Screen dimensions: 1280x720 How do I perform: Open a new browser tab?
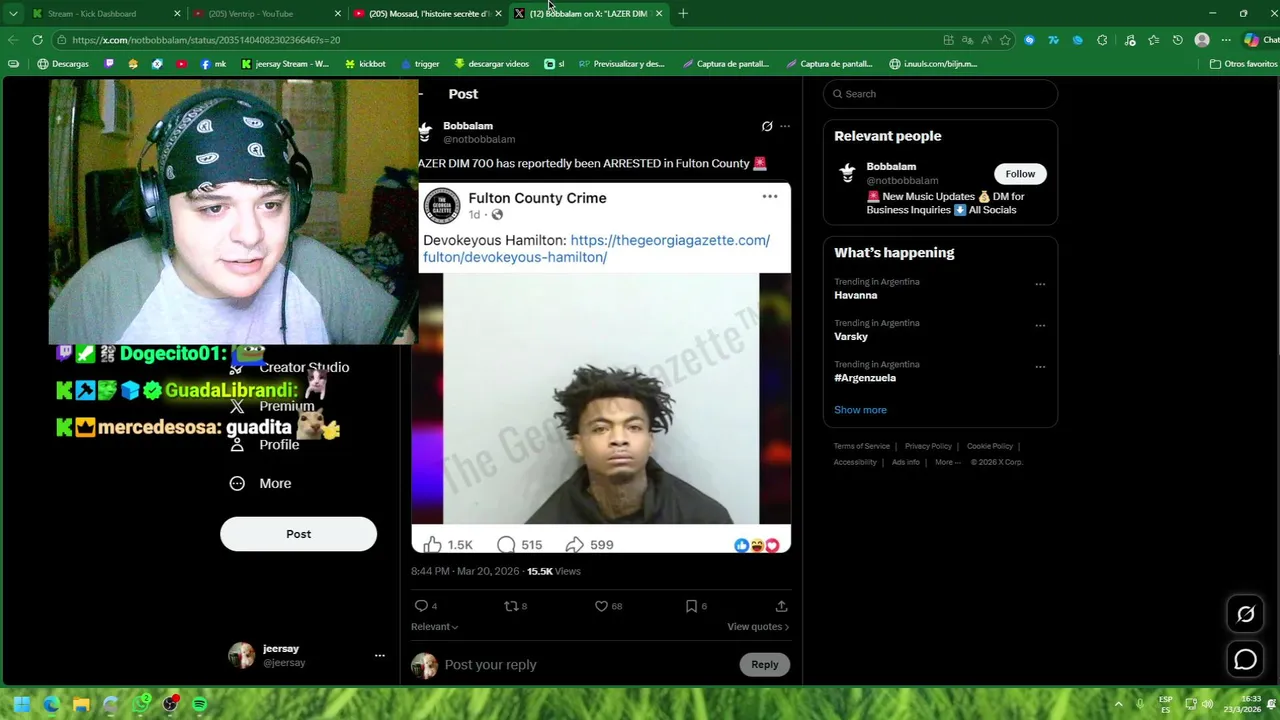point(683,14)
